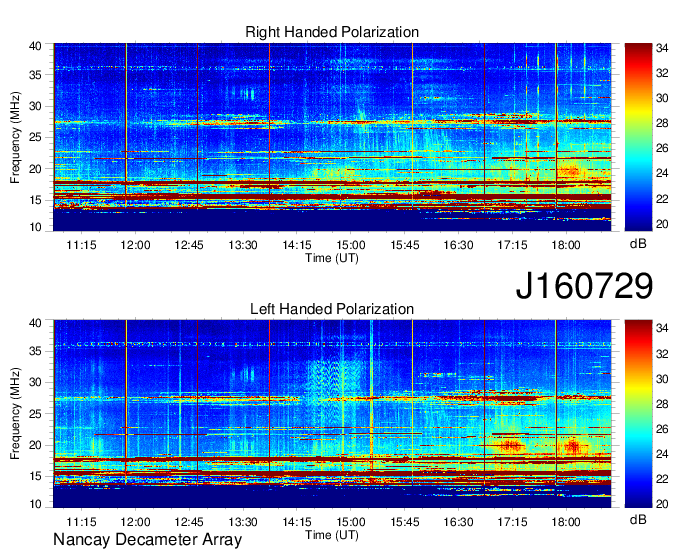Click the "22" value on top colorbar scale
Image resolution: width=680 pixels, height=552 pixels.
(x=662, y=199)
